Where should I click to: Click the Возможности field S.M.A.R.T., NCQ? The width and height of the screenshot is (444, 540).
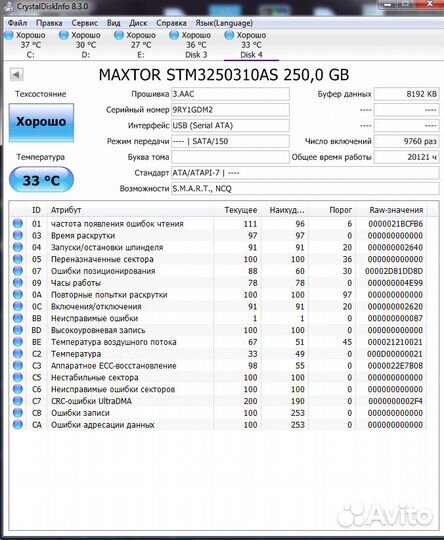click(x=305, y=189)
